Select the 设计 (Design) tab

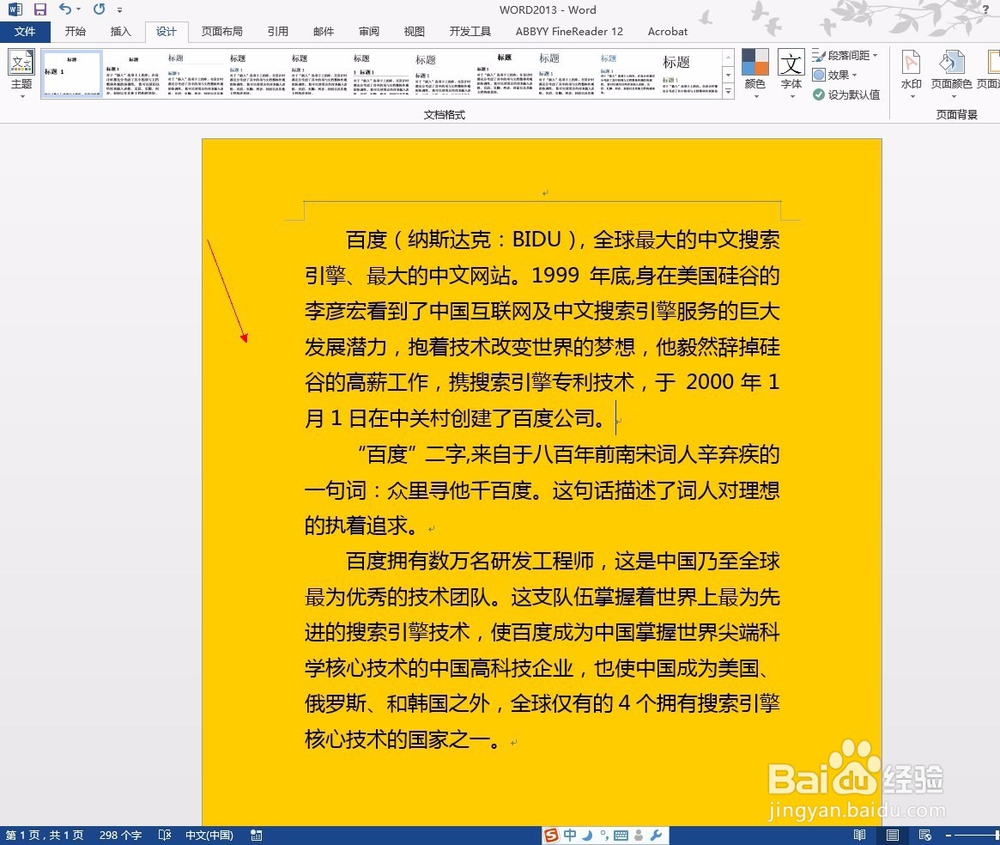coord(166,31)
